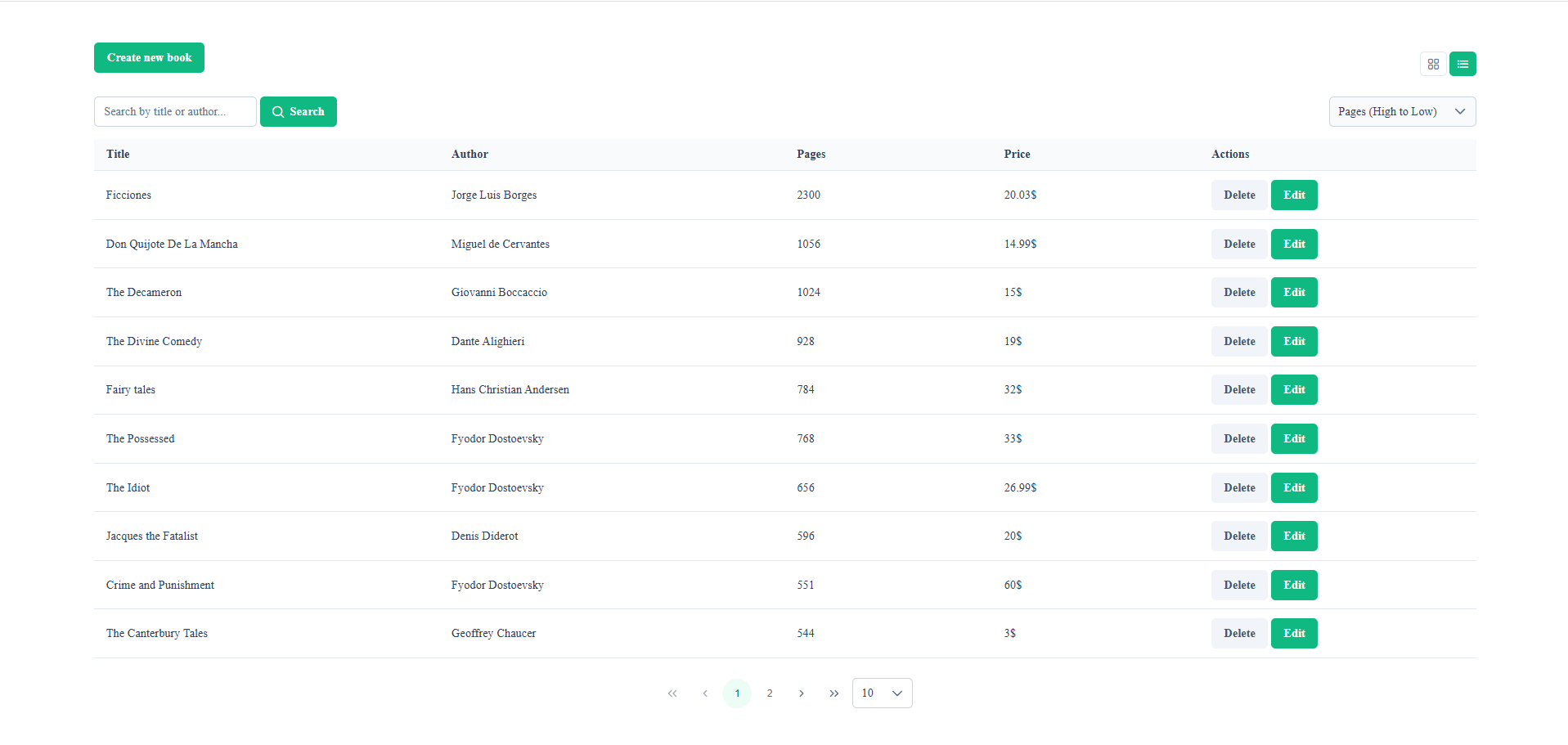Delete The Canterbury Tales

pyautogui.click(x=1239, y=634)
